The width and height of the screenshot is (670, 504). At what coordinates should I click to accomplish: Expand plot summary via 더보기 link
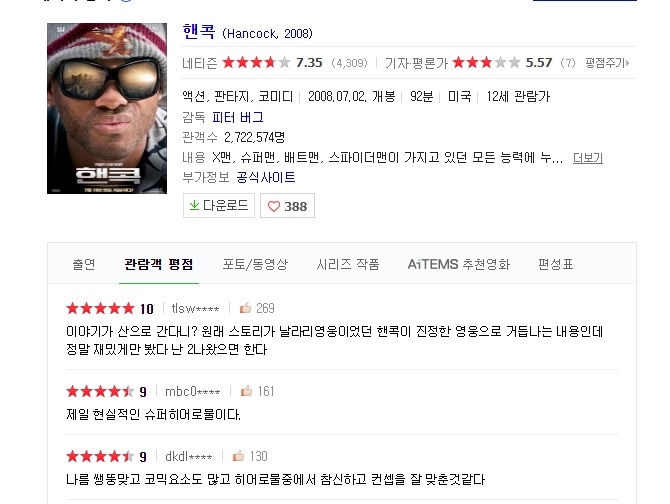click(x=588, y=158)
